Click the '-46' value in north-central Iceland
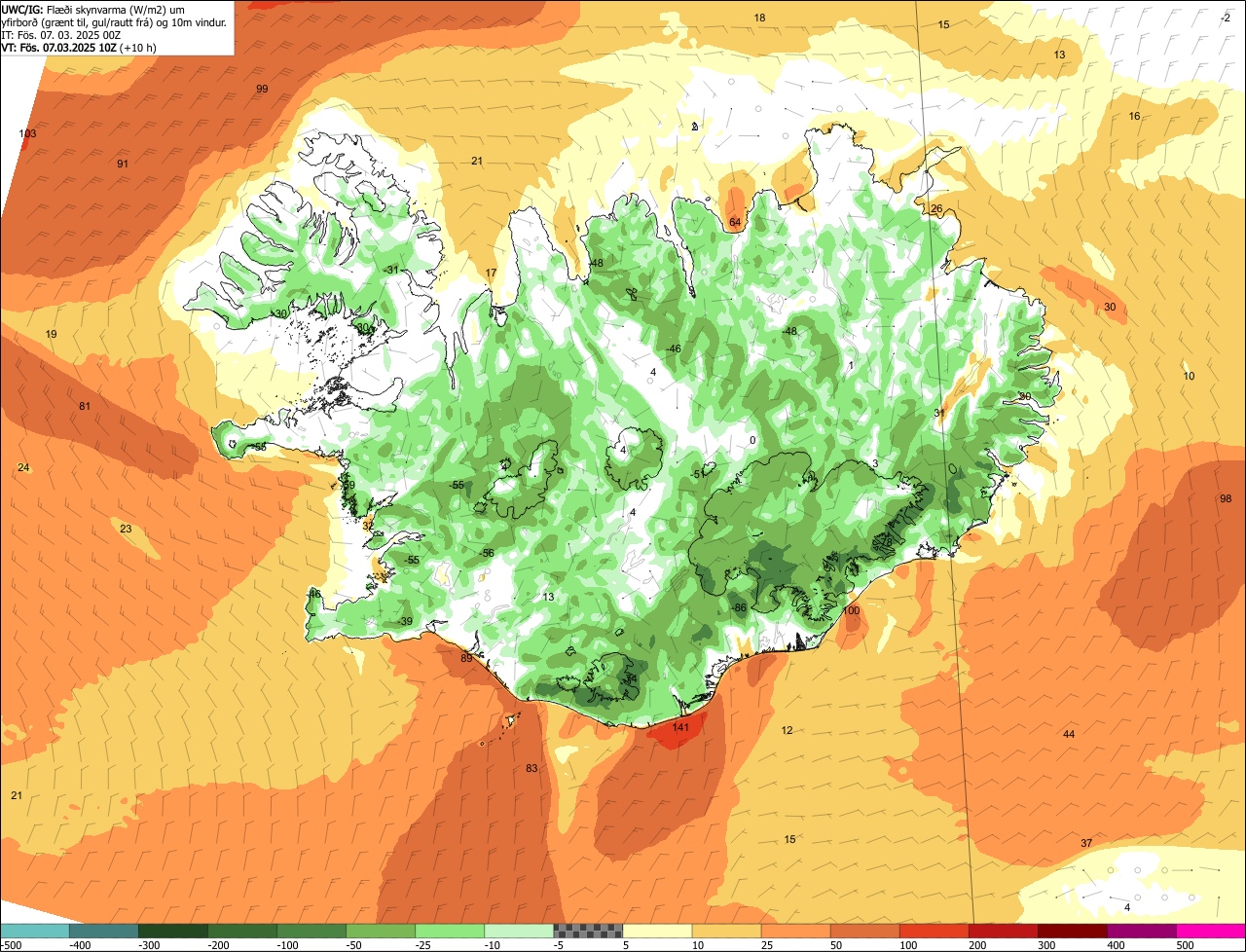1246x952 pixels. click(673, 348)
